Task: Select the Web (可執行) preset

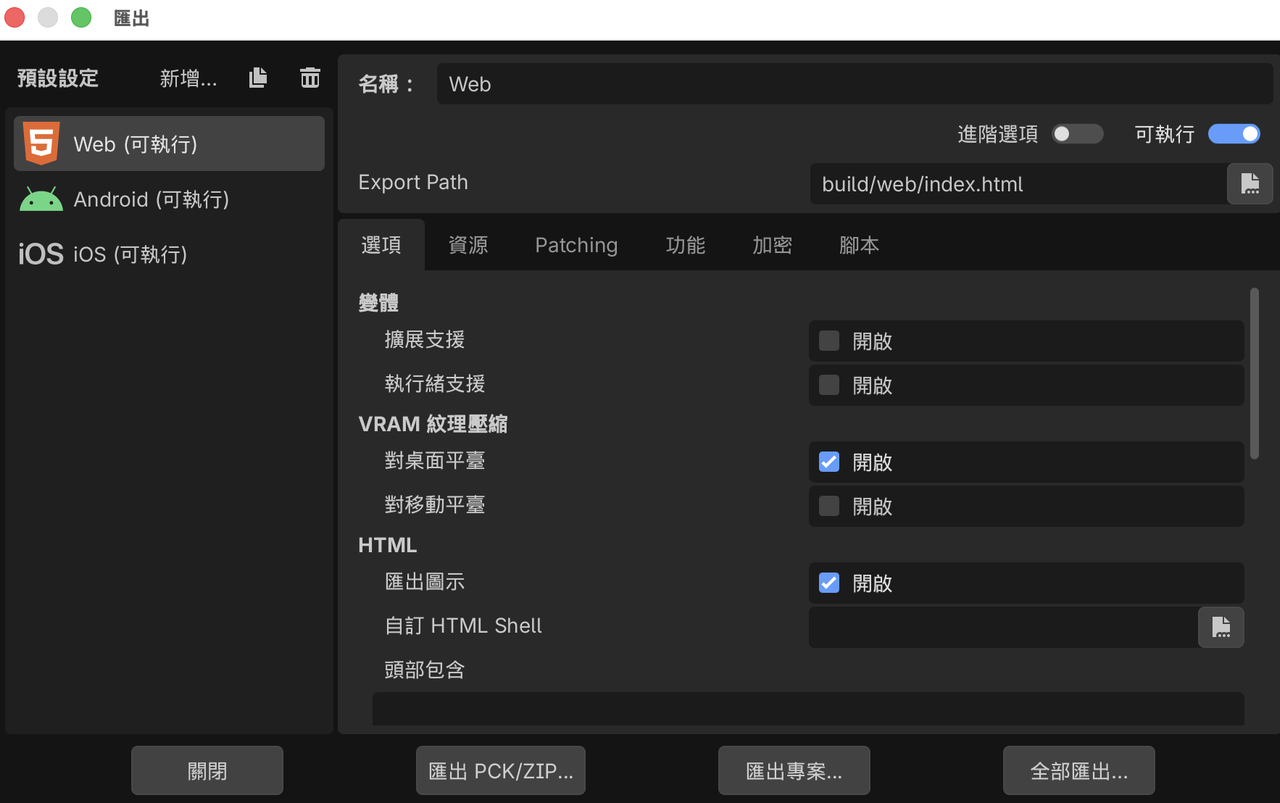Action: point(169,144)
